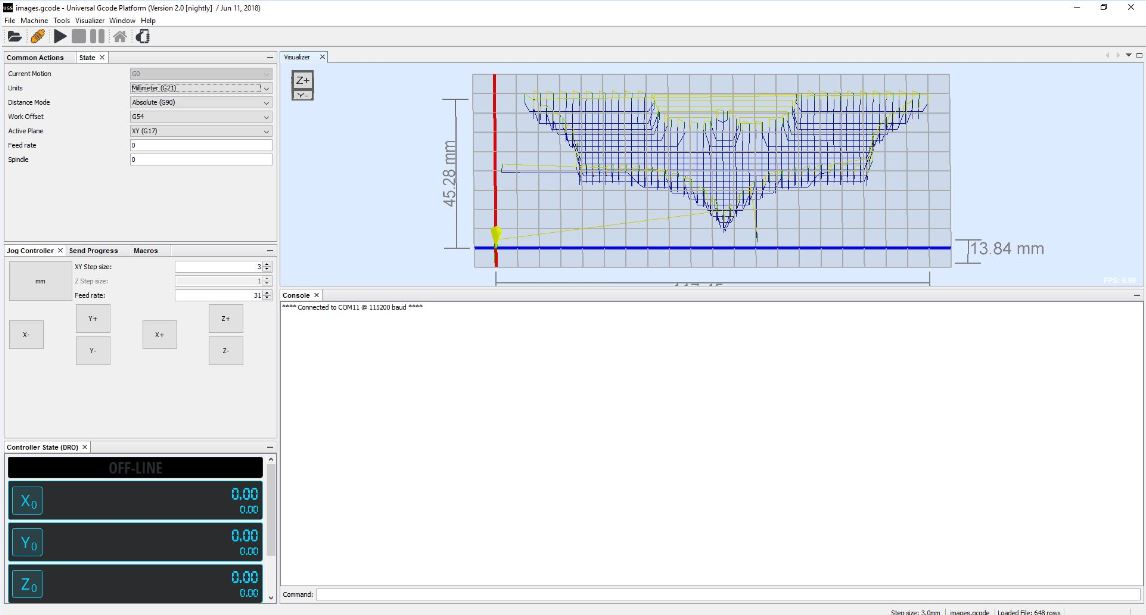
Task: Click the Feed rate field in State panel
Action: [201, 145]
